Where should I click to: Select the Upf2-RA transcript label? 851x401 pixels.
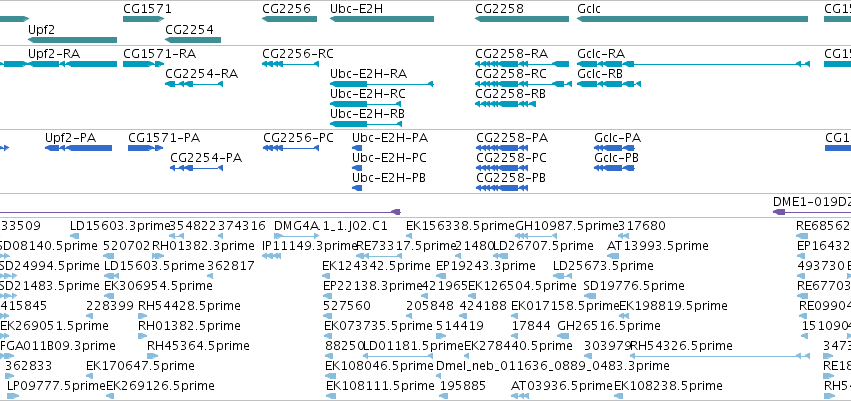tap(54, 54)
